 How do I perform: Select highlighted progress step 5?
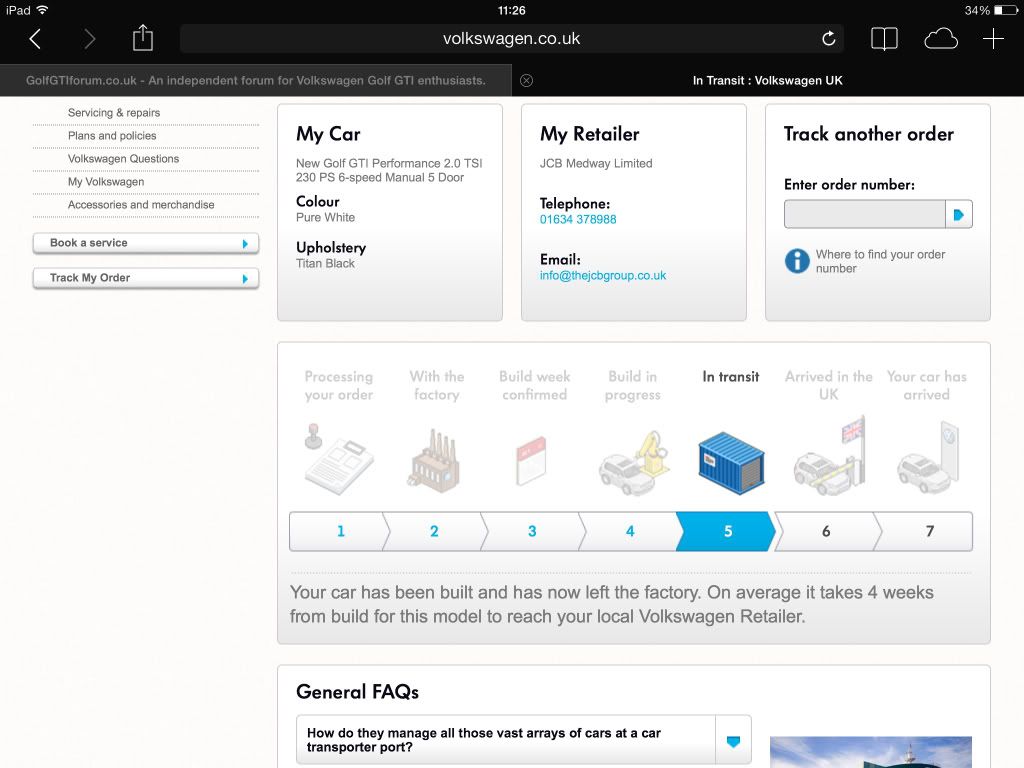(728, 532)
